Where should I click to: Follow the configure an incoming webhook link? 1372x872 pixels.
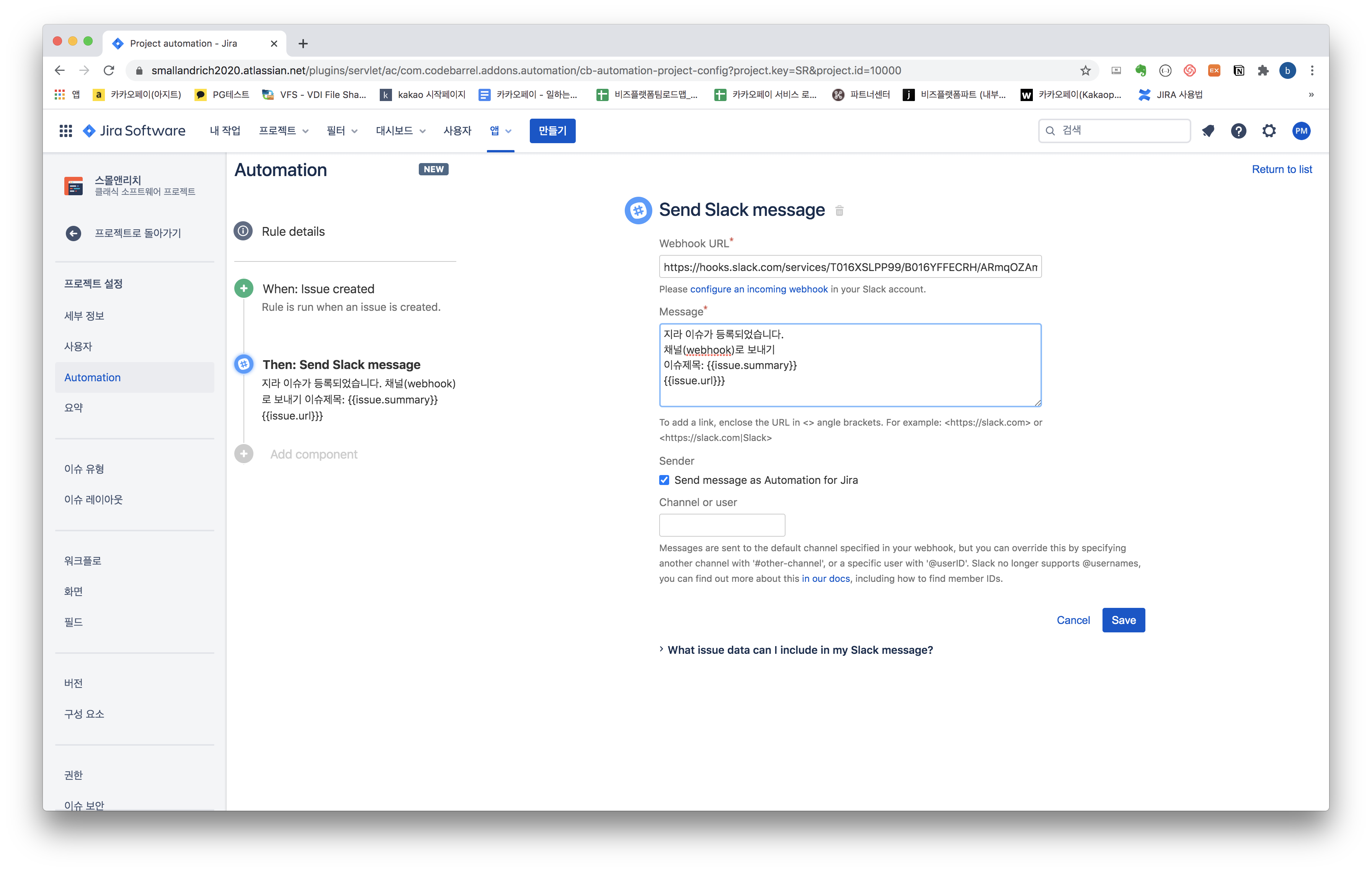[x=758, y=289]
